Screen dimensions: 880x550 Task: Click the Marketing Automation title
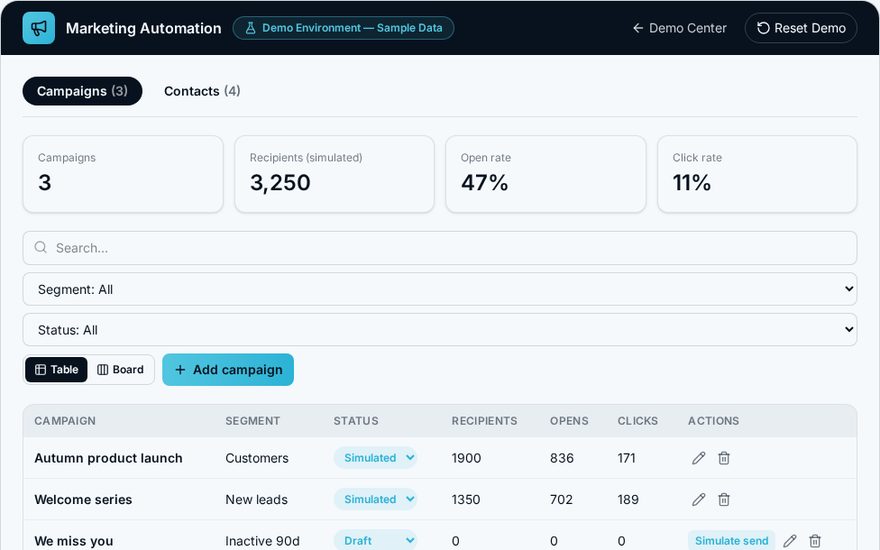tap(144, 28)
